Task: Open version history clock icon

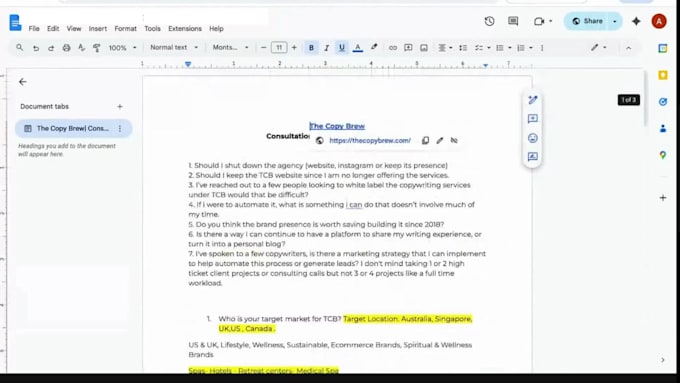Action: [x=489, y=21]
